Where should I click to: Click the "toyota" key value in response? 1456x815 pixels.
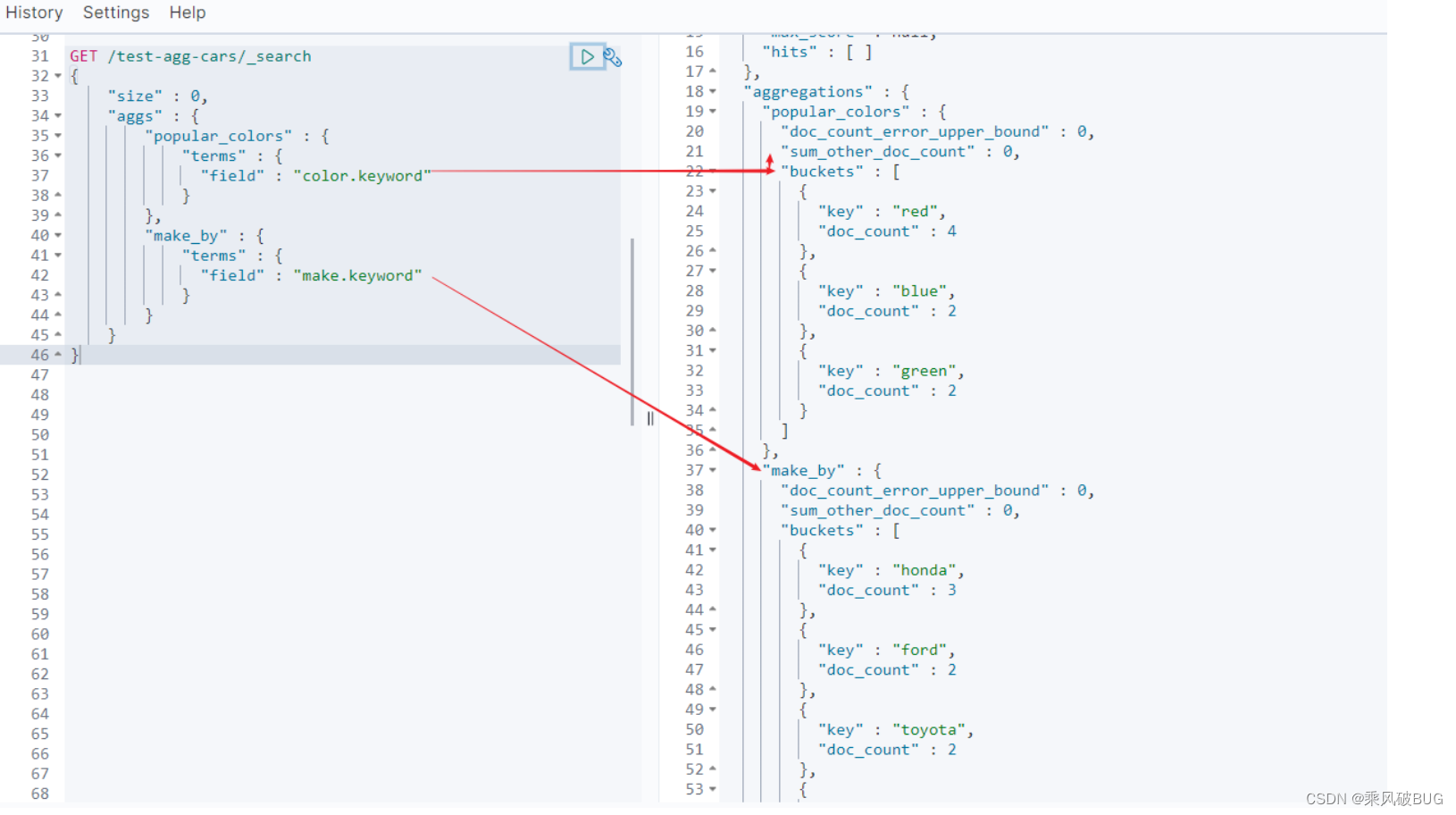pyautogui.click(x=929, y=730)
